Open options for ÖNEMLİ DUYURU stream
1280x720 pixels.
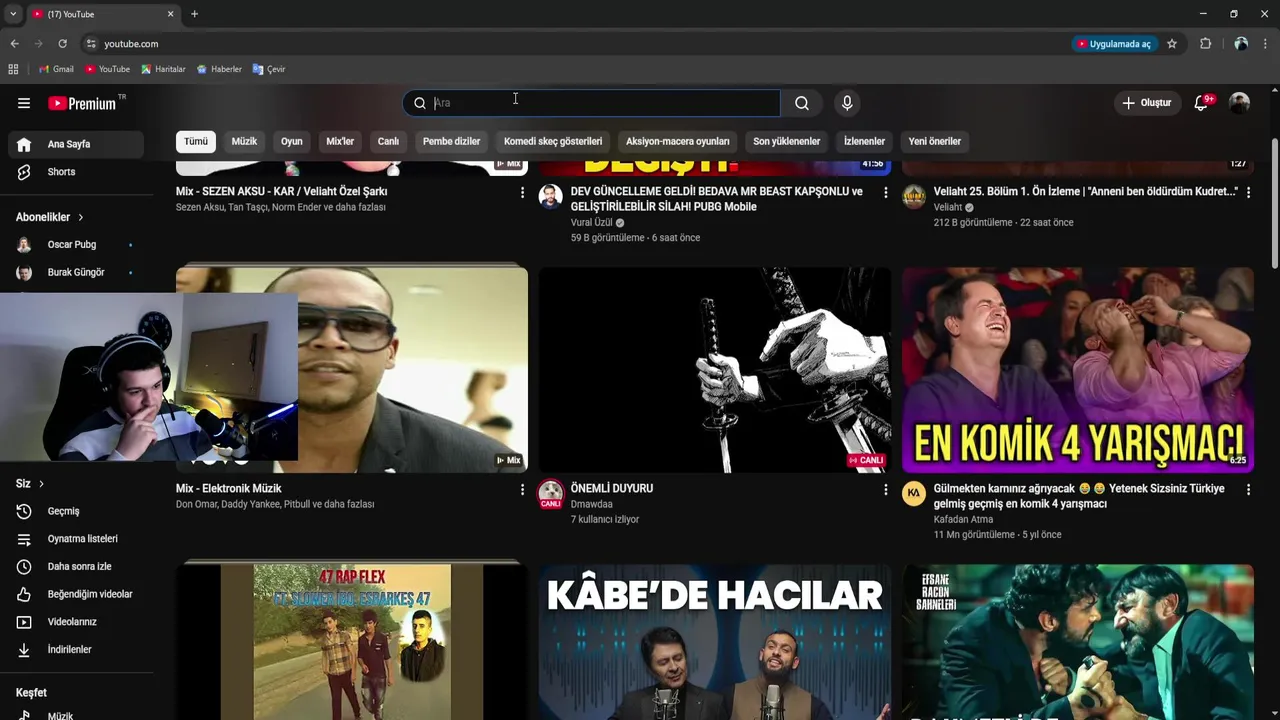tap(885, 490)
